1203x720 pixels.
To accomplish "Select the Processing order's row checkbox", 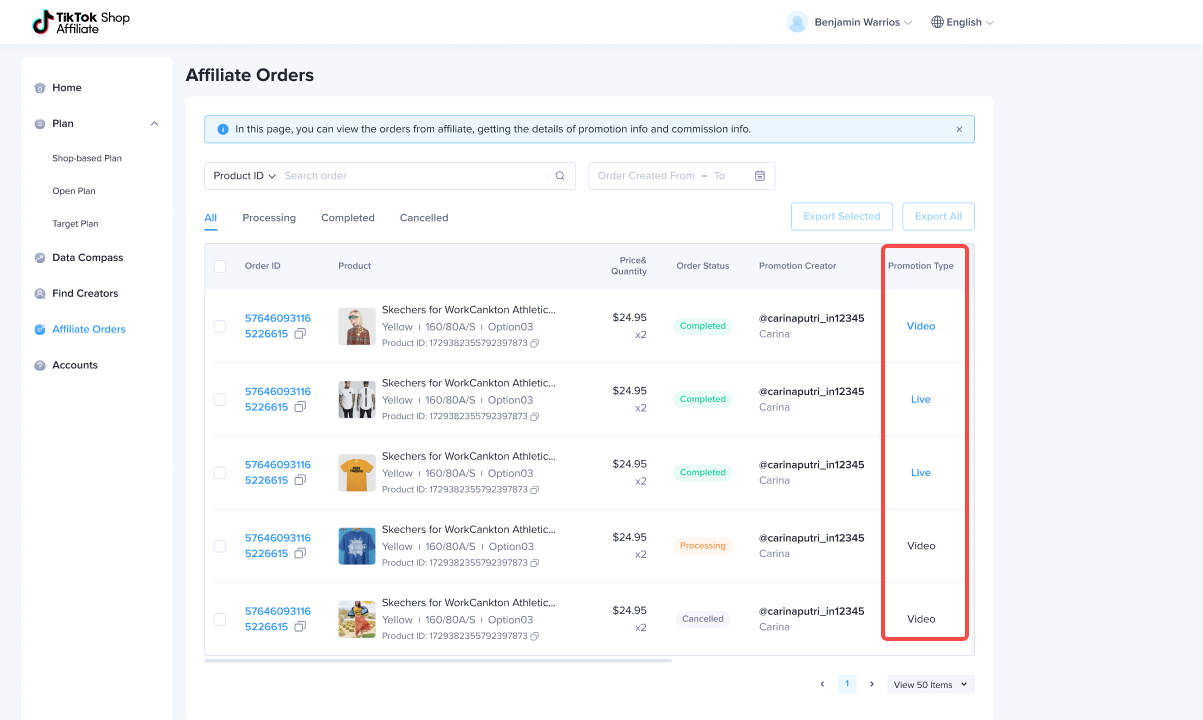I will click(220, 546).
